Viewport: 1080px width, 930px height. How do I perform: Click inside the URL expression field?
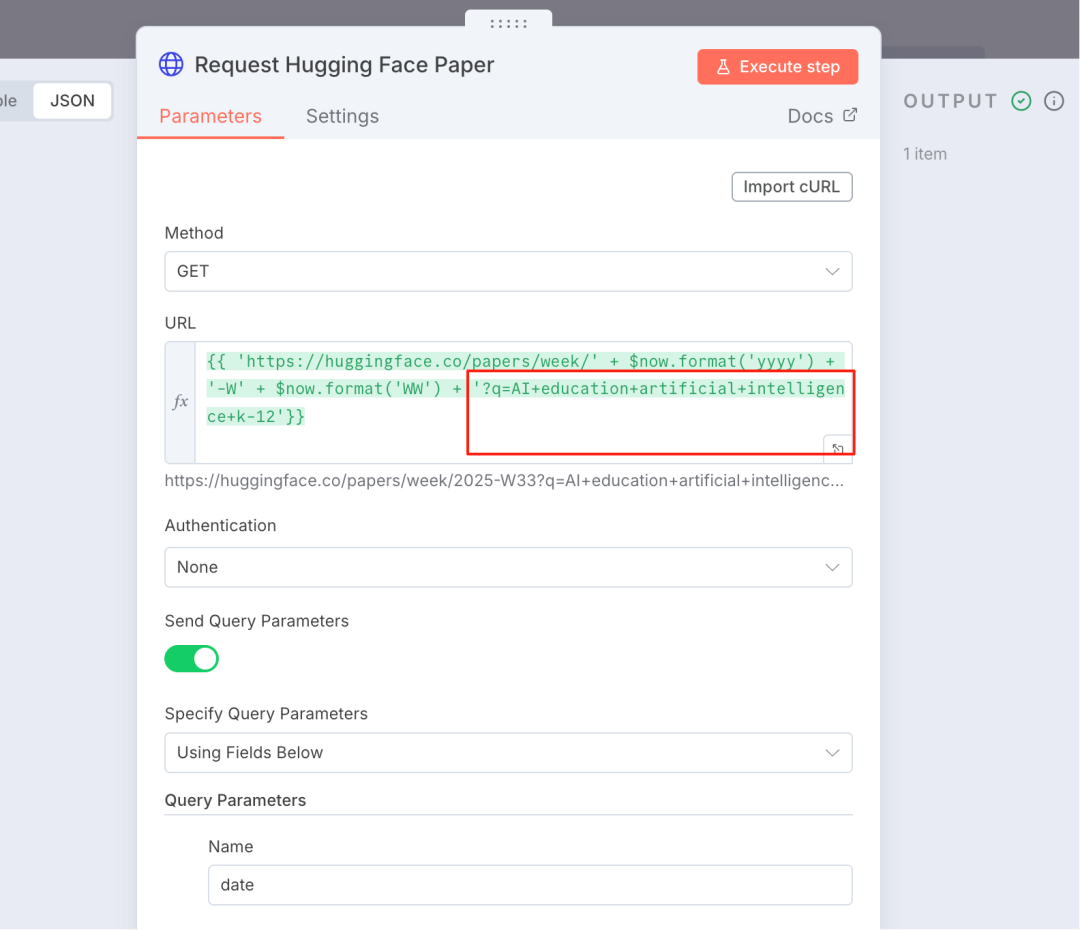click(x=523, y=402)
